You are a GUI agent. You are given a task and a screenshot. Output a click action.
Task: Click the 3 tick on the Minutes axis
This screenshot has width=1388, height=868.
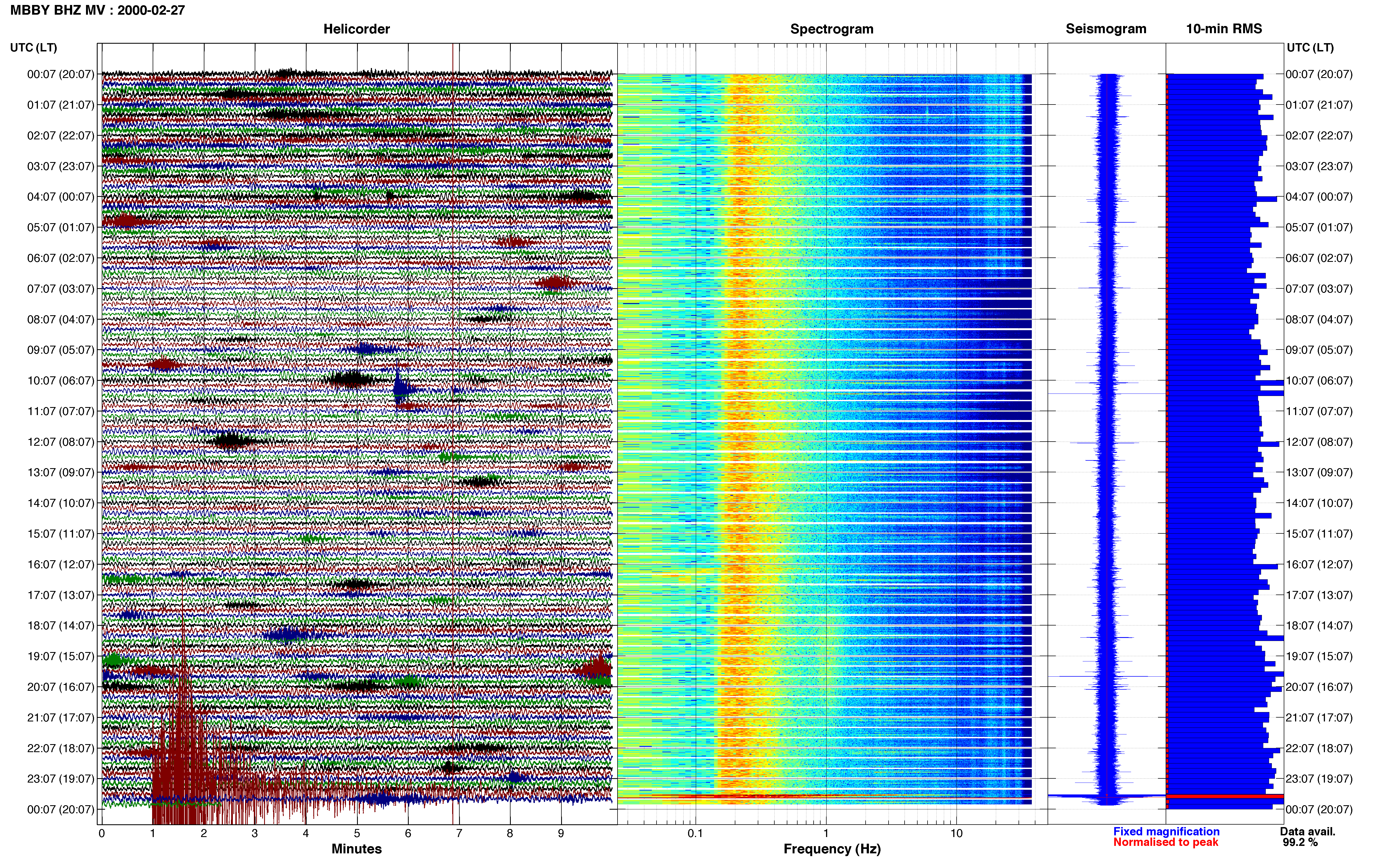pyautogui.click(x=255, y=833)
